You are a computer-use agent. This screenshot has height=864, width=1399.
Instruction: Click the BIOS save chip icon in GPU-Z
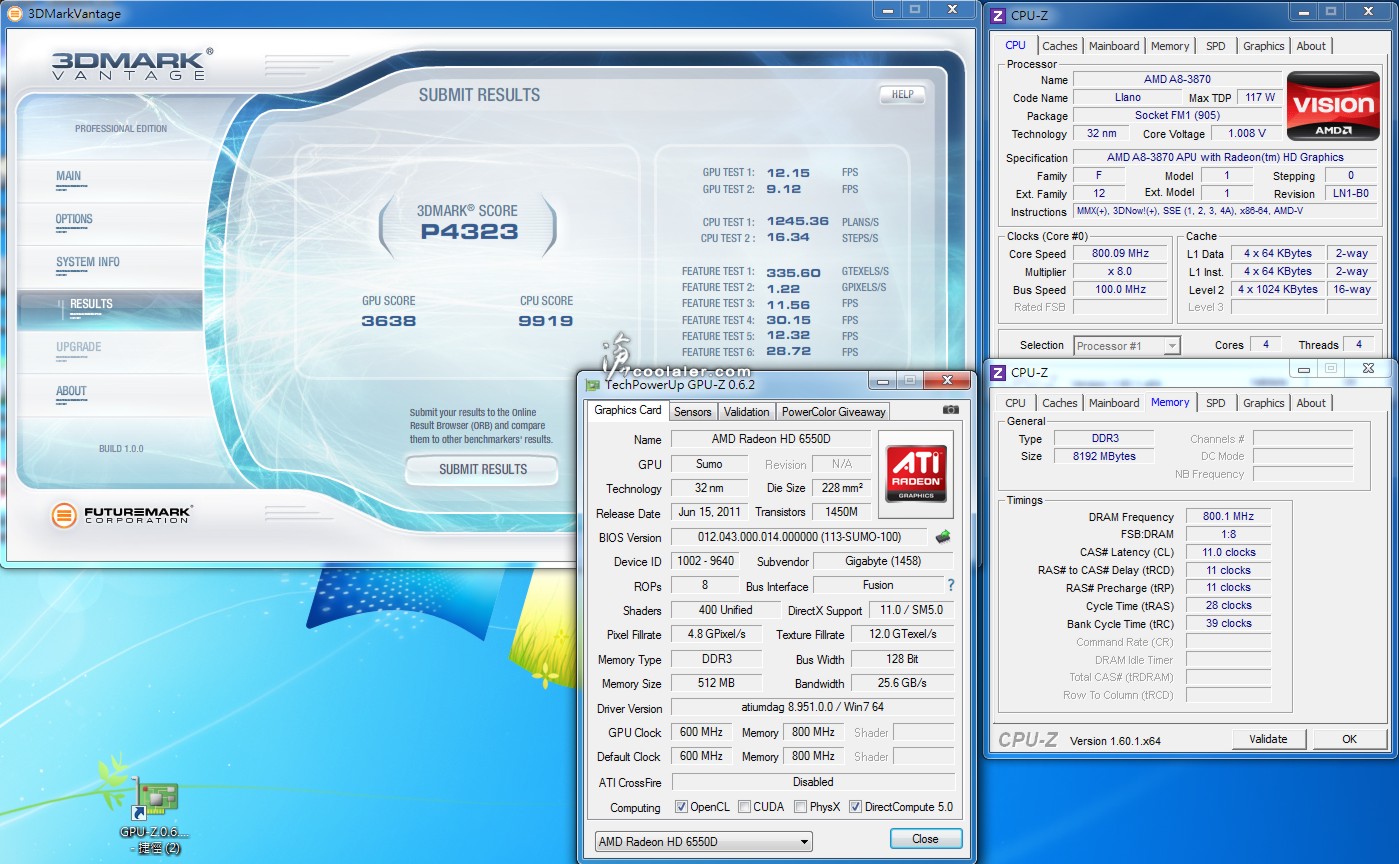tap(942, 537)
